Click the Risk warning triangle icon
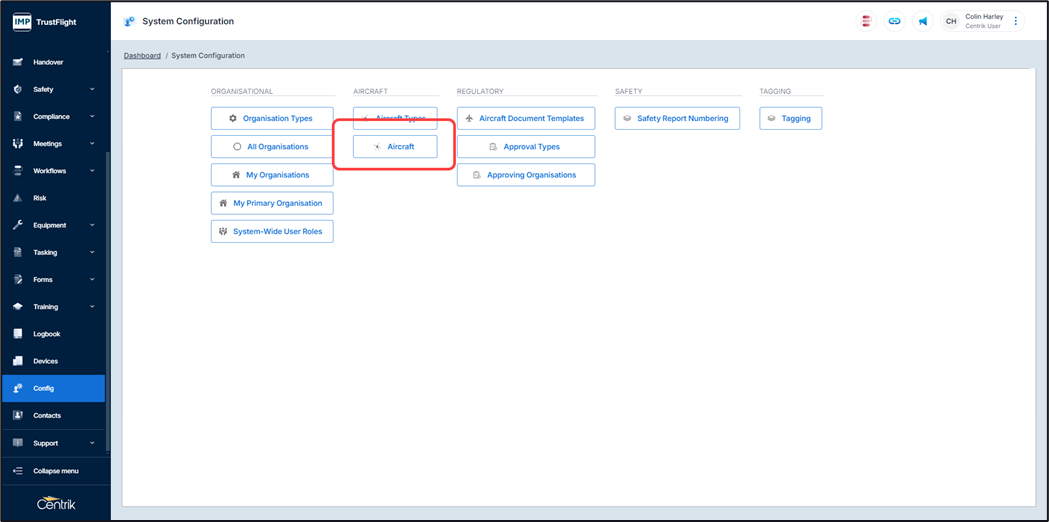The width and height of the screenshot is (1049, 522). [x=17, y=198]
